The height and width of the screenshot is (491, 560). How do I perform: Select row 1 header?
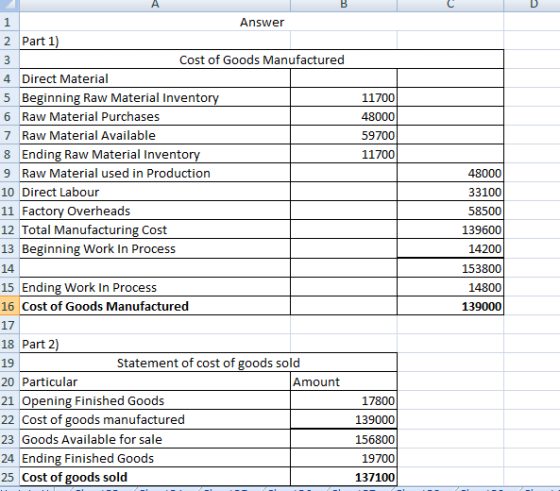tap(10, 22)
